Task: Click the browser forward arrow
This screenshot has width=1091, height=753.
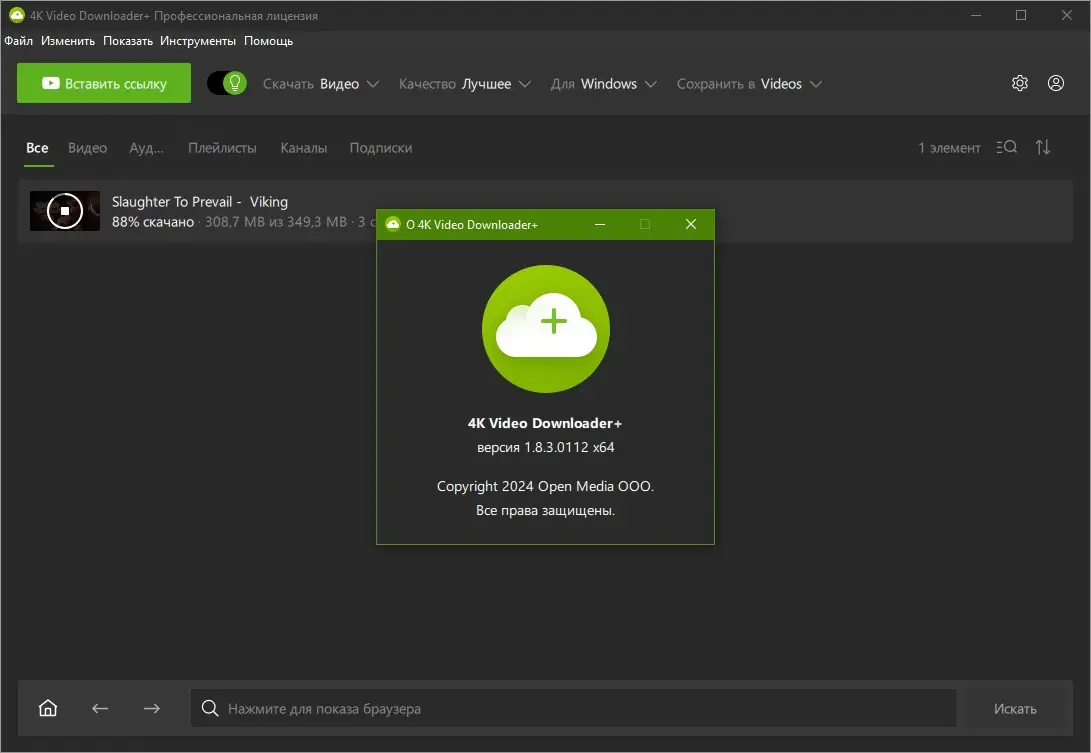Action: pyautogui.click(x=152, y=708)
